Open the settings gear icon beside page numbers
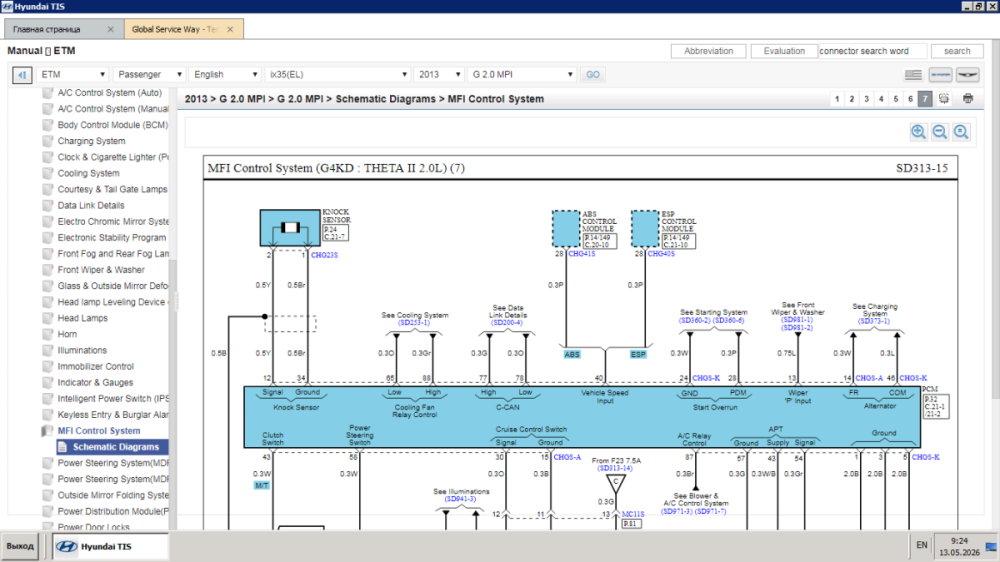The image size is (1000, 562). [x=944, y=99]
